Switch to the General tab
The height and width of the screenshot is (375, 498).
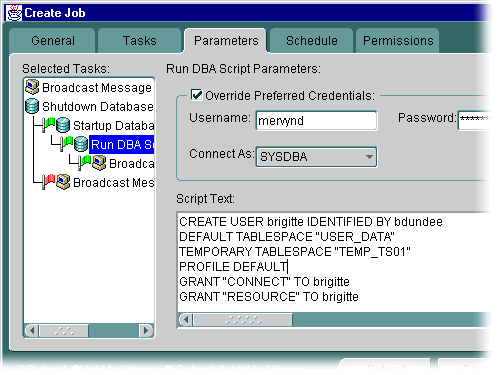point(53,41)
